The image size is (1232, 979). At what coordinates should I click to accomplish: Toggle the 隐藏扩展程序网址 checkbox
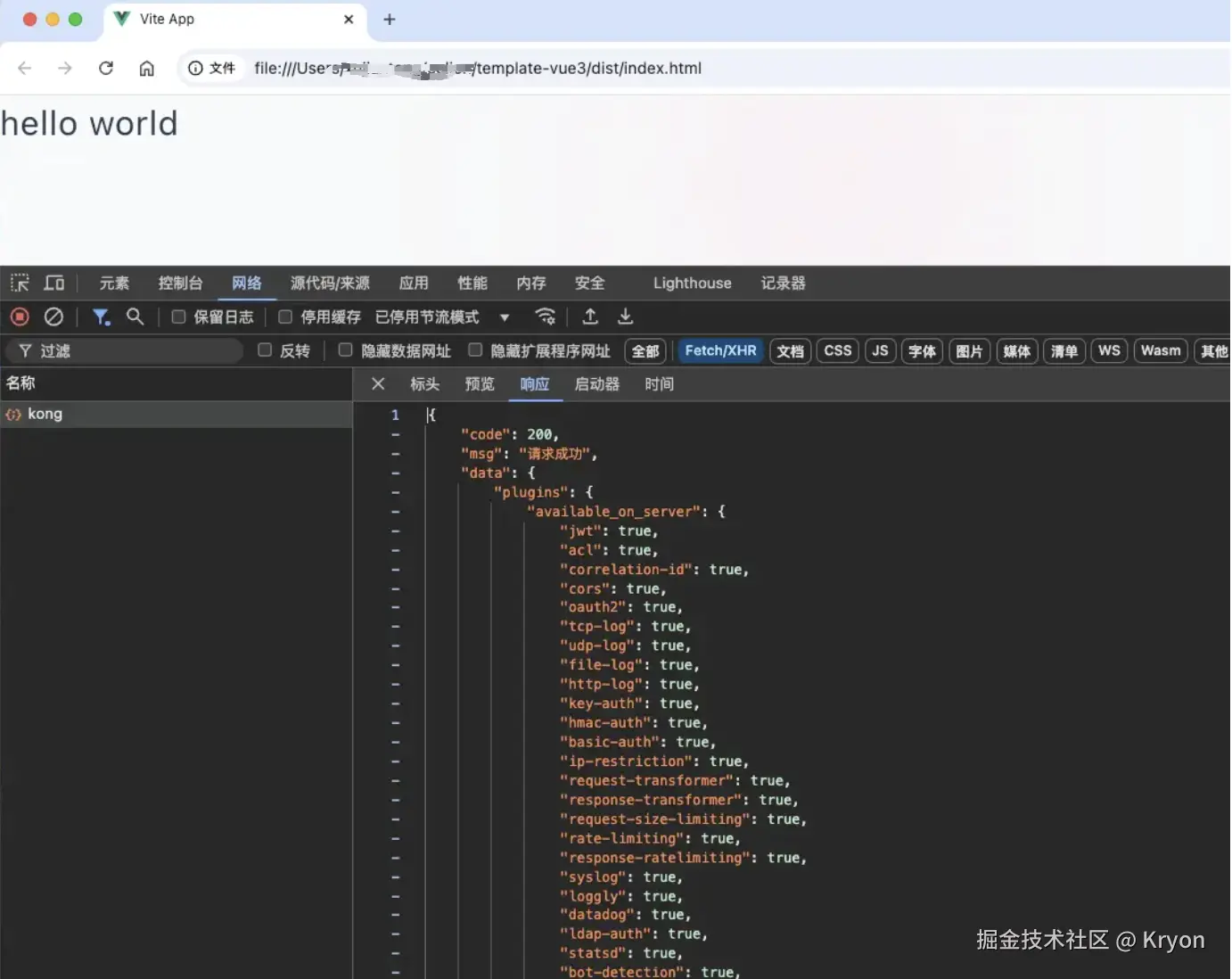click(475, 350)
